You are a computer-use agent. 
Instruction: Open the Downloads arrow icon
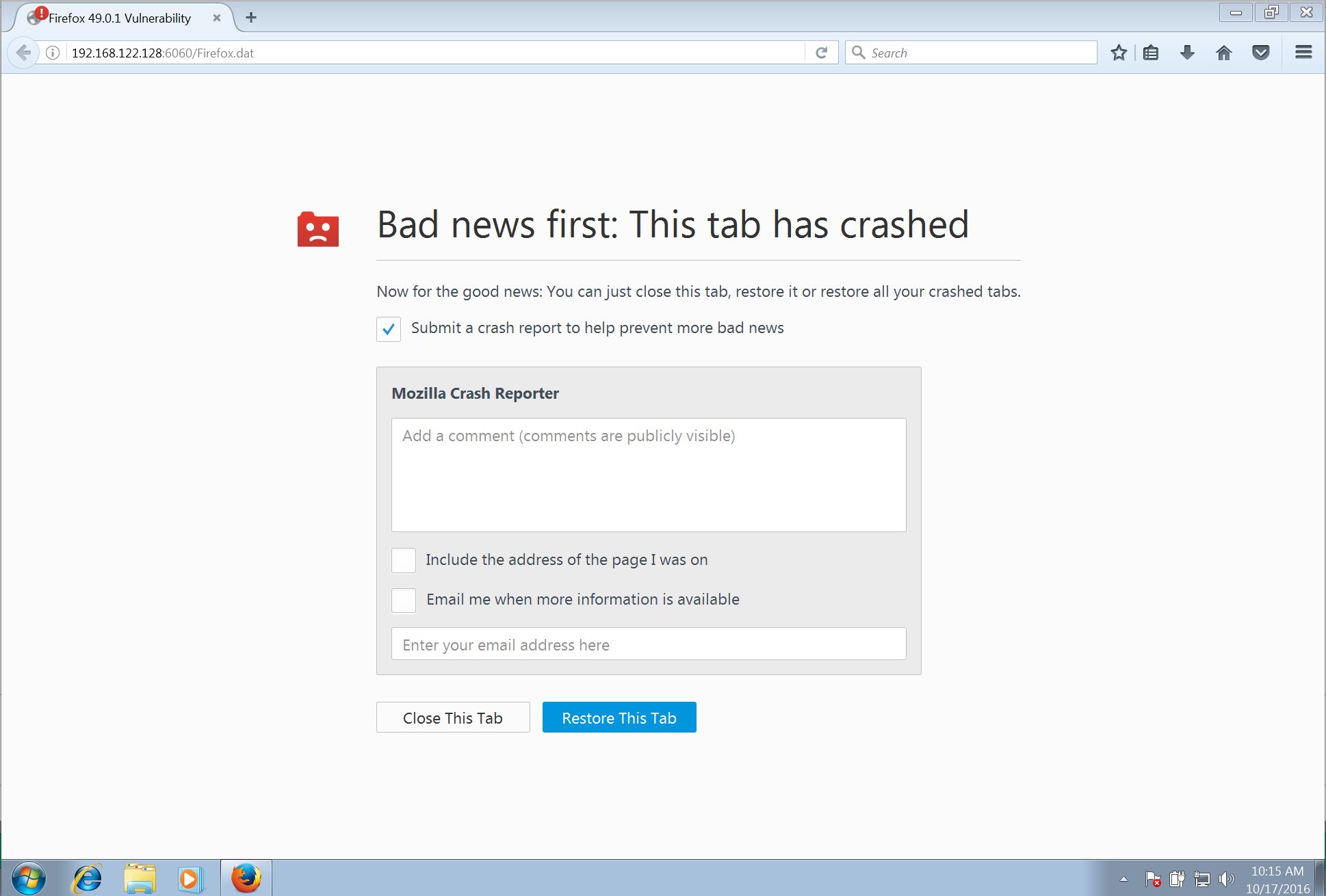pyautogui.click(x=1187, y=53)
